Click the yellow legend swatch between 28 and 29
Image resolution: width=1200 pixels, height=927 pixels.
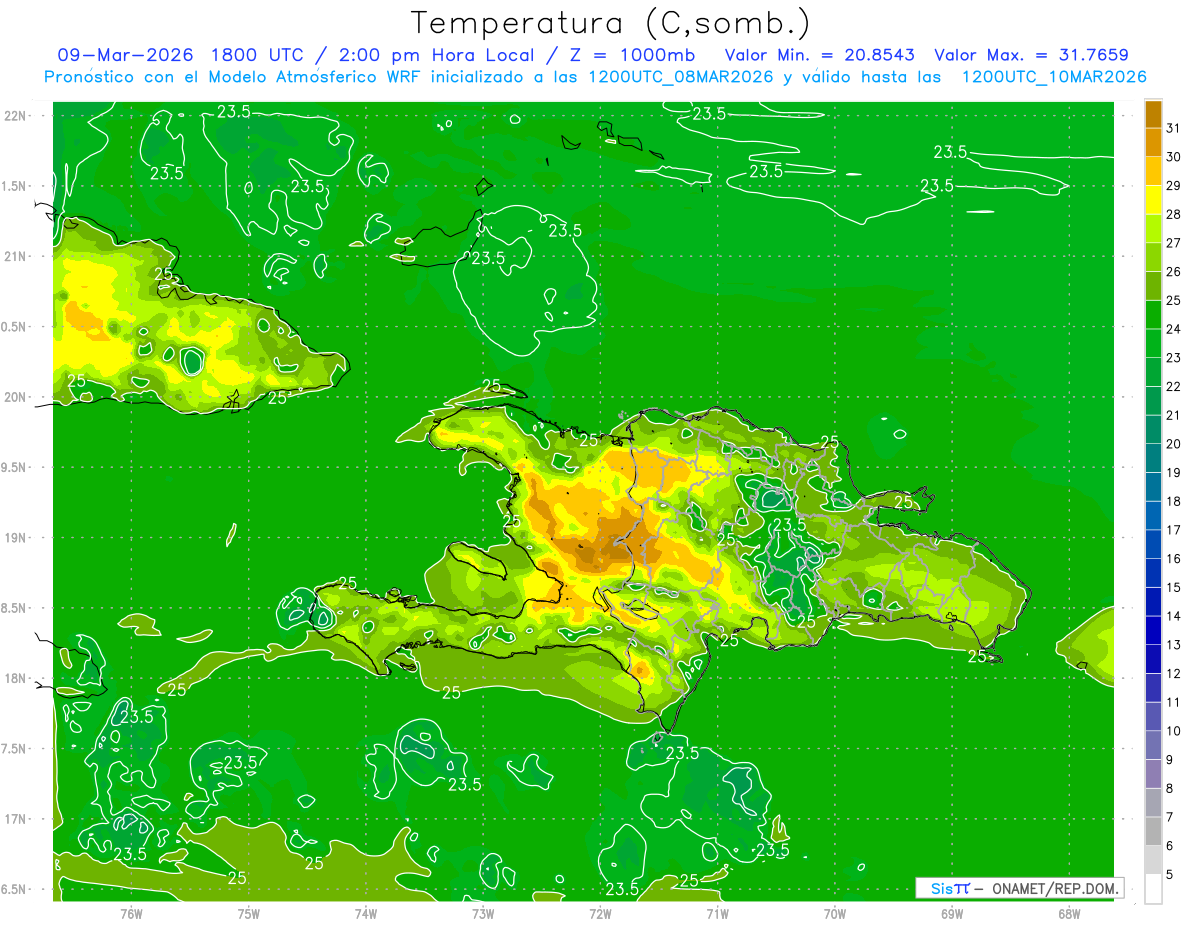click(x=1153, y=200)
